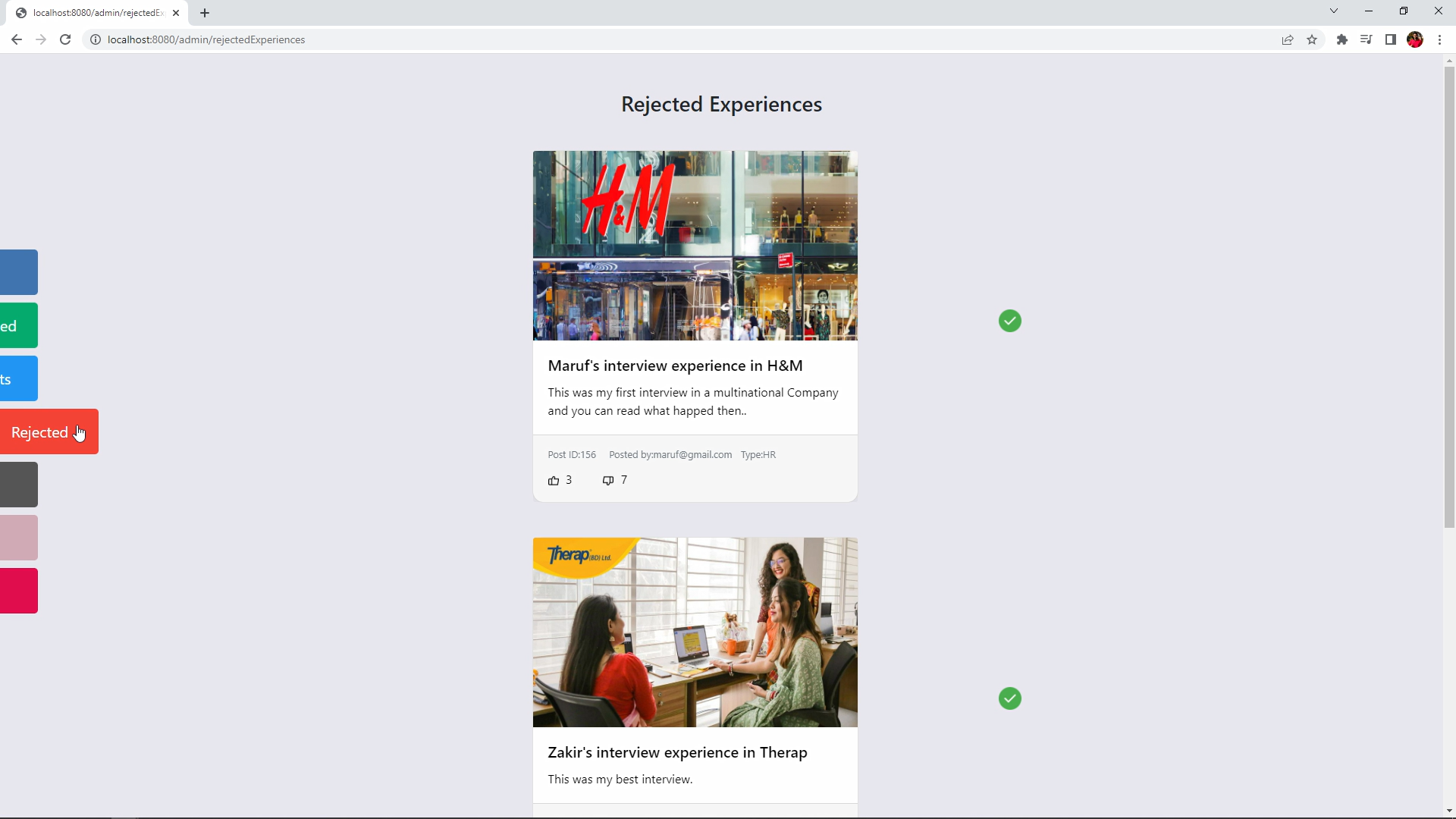Dislike Maruf's post using the thumbs-down icon
This screenshot has height=819, width=1456.
coord(607,480)
